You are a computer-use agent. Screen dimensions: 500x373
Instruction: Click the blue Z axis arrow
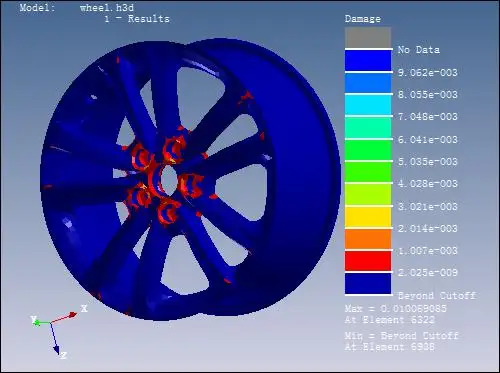tap(55, 339)
